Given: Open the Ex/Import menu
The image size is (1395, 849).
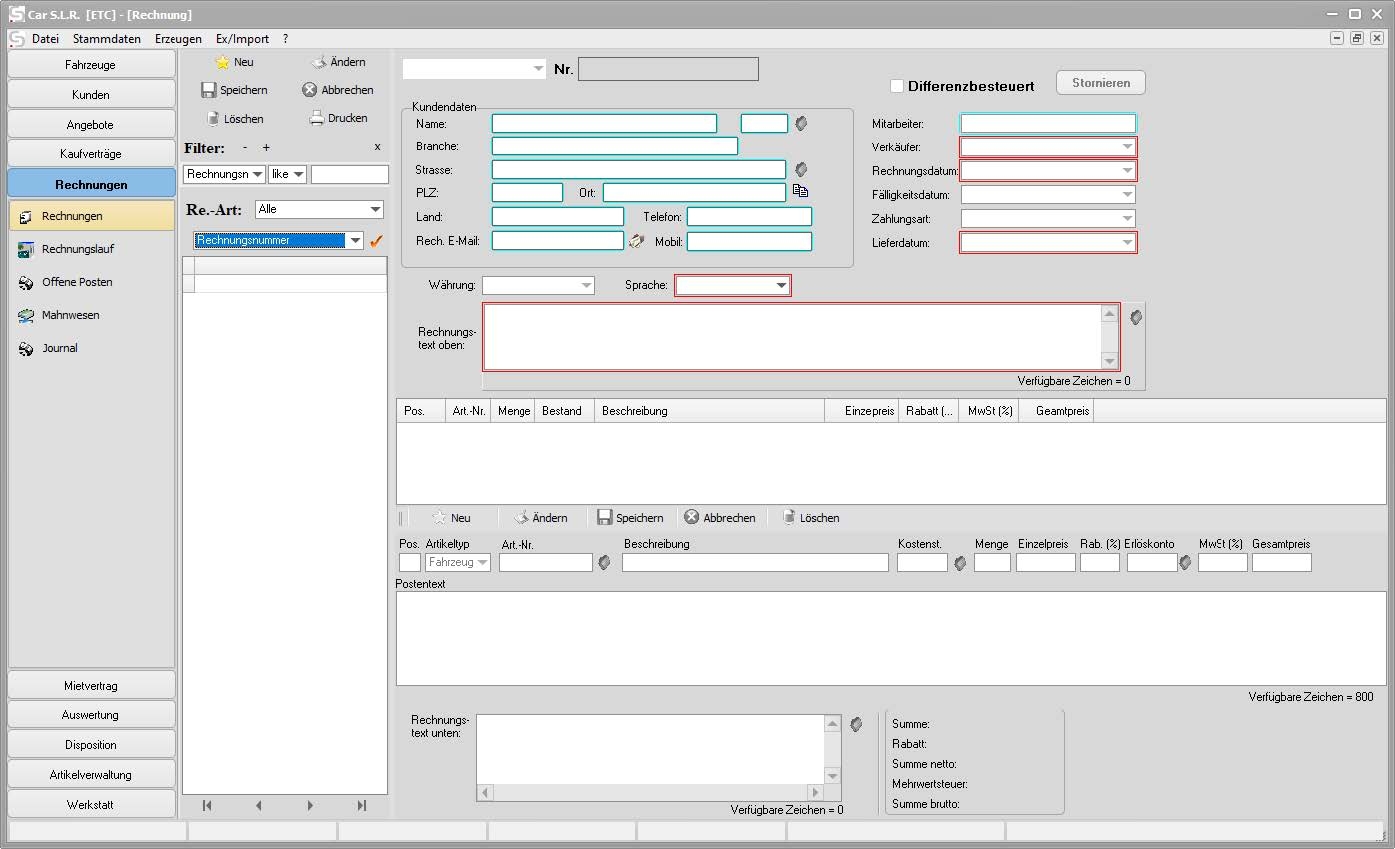Looking at the screenshot, I should pyautogui.click(x=242, y=39).
